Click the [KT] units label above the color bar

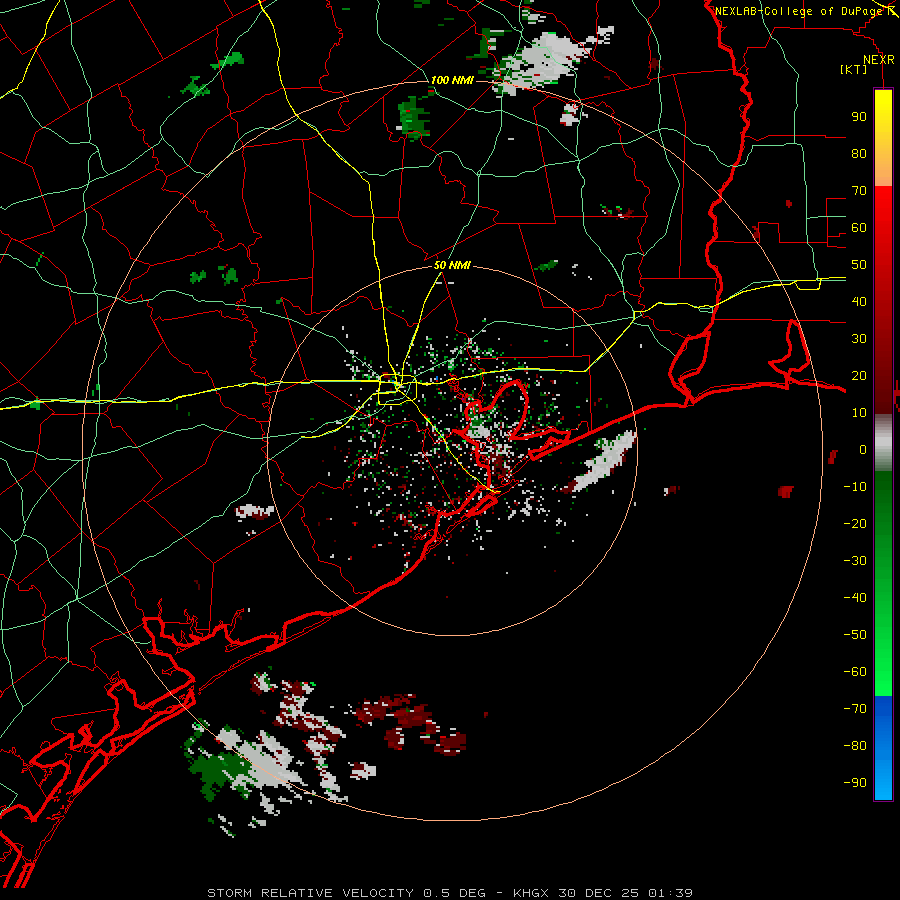(853, 69)
